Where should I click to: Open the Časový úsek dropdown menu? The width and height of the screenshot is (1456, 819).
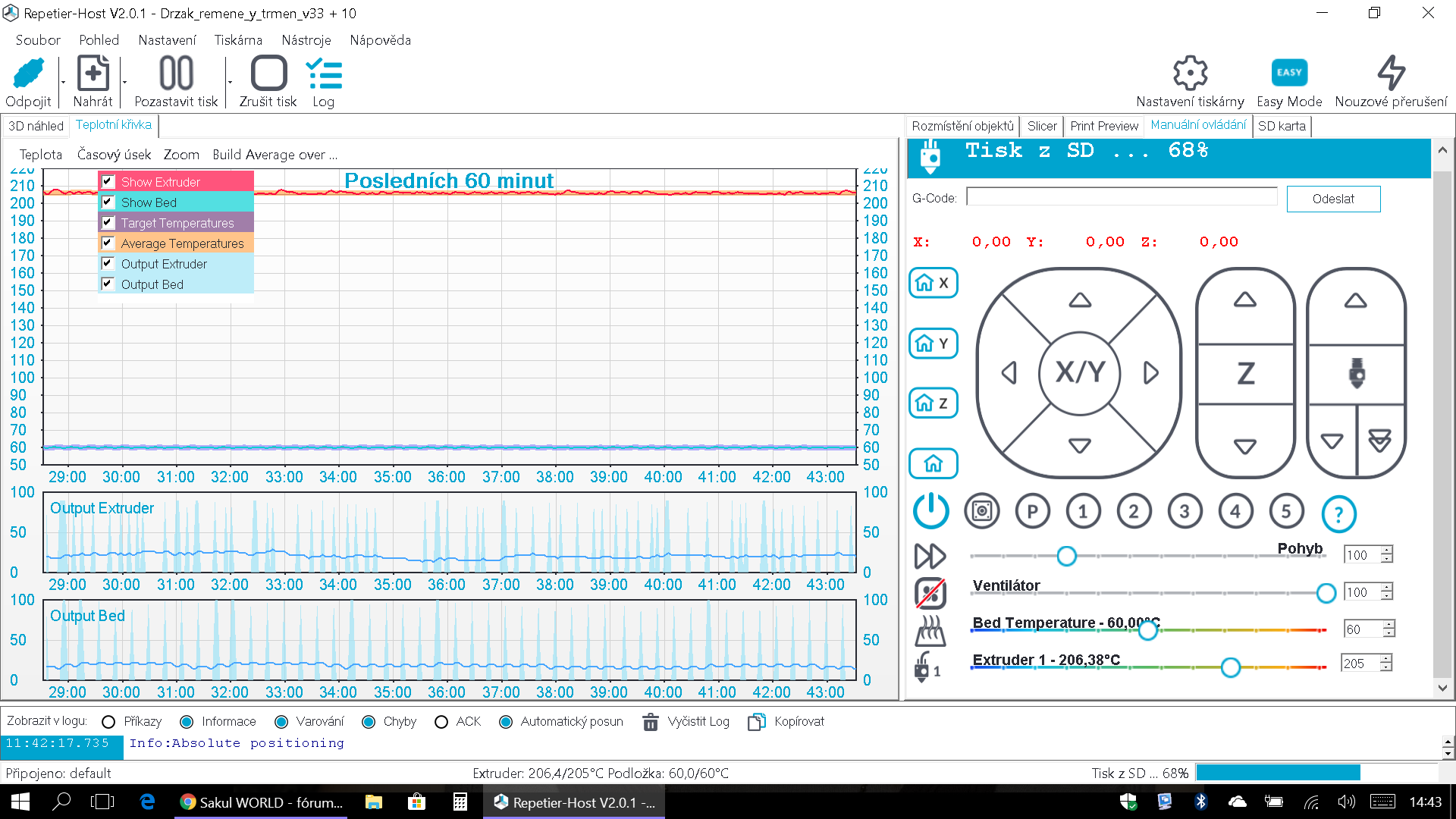click(x=114, y=155)
